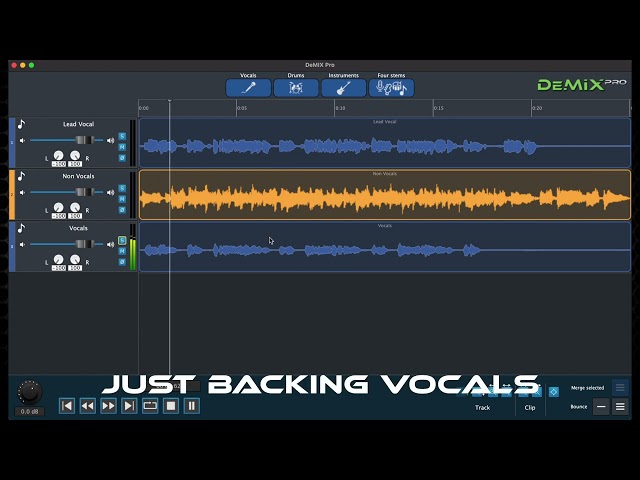This screenshot has height=480, width=640.
Task: Click the Non Vocals track name
Action: click(78, 176)
